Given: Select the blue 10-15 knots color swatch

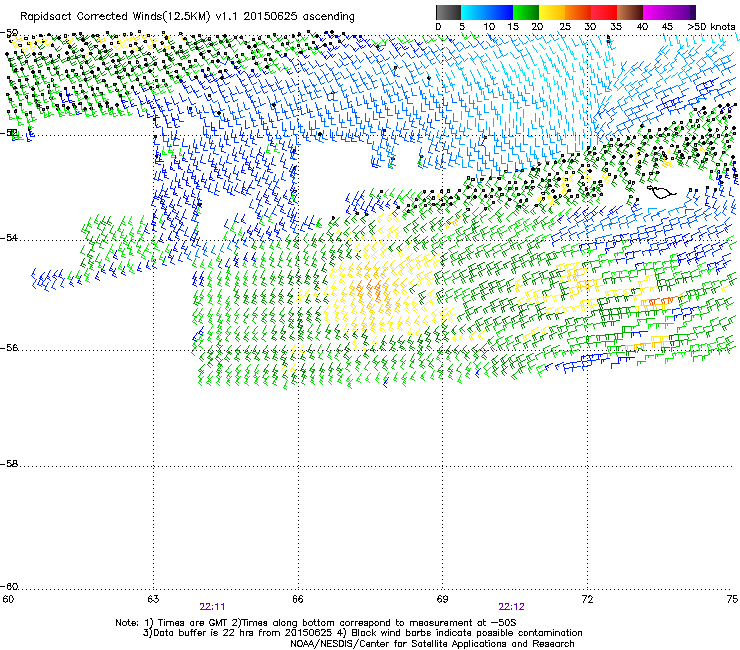Looking at the screenshot, I should coord(500,12).
